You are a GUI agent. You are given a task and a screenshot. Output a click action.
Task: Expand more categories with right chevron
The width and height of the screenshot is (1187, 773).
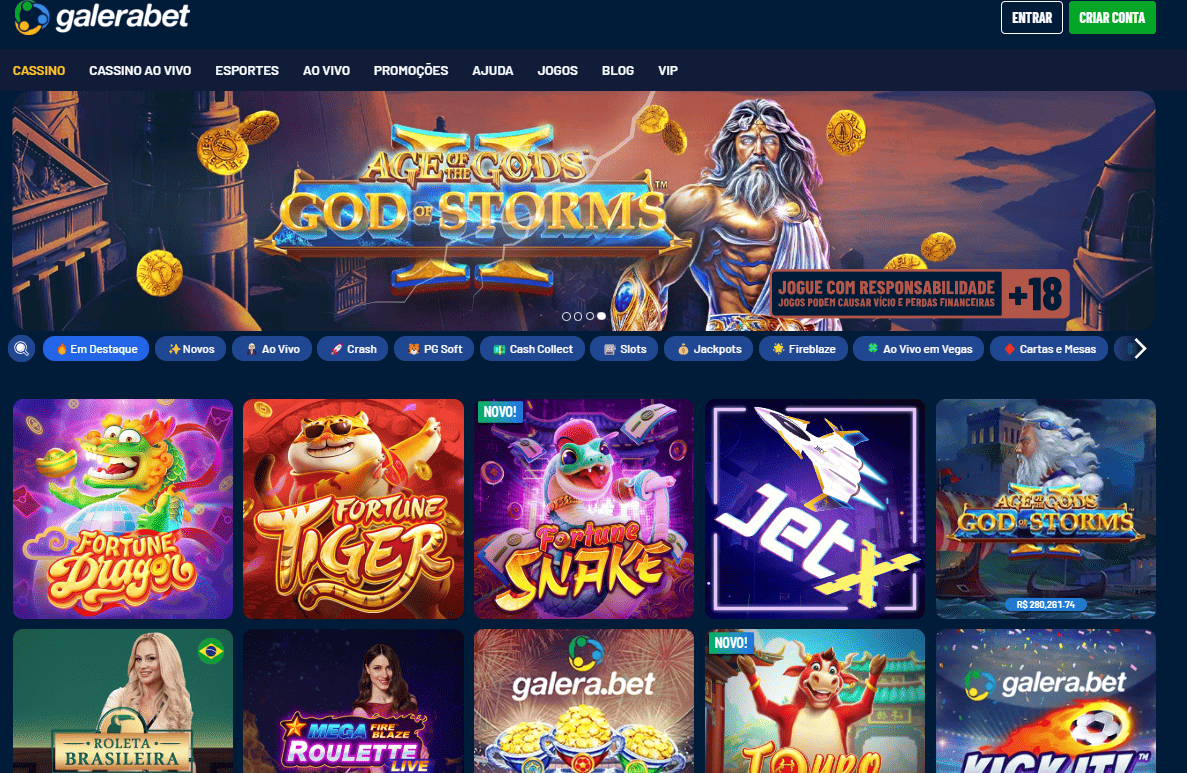1140,349
